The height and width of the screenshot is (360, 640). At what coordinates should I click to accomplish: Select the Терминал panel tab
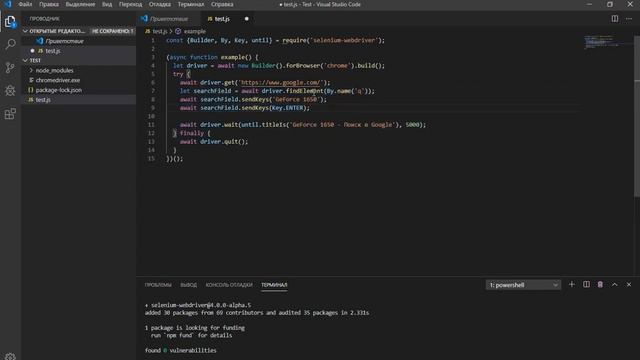coord(274,285)
